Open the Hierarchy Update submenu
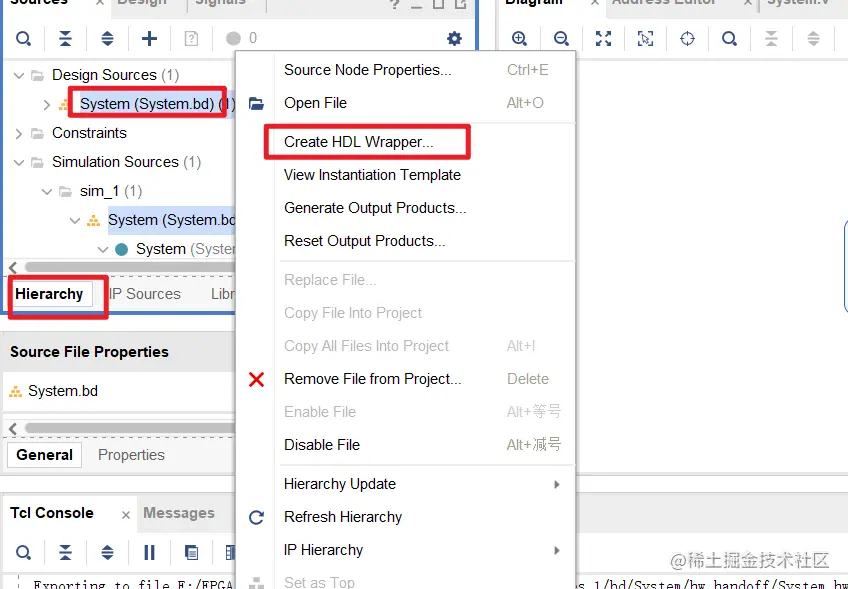This screenshot has height=589, width=848. coord(427,484)
